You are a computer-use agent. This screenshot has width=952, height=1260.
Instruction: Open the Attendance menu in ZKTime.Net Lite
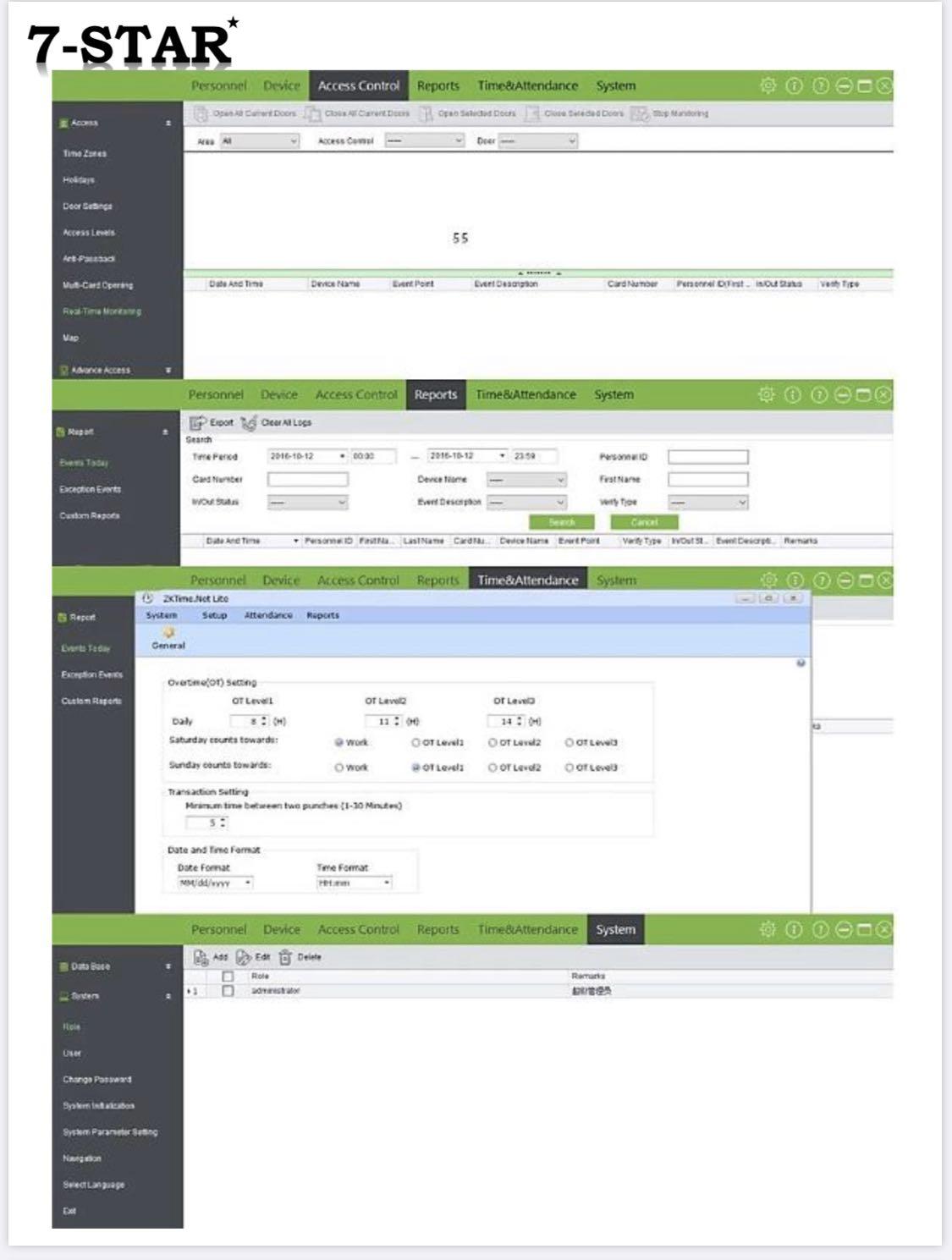[268, 615]
